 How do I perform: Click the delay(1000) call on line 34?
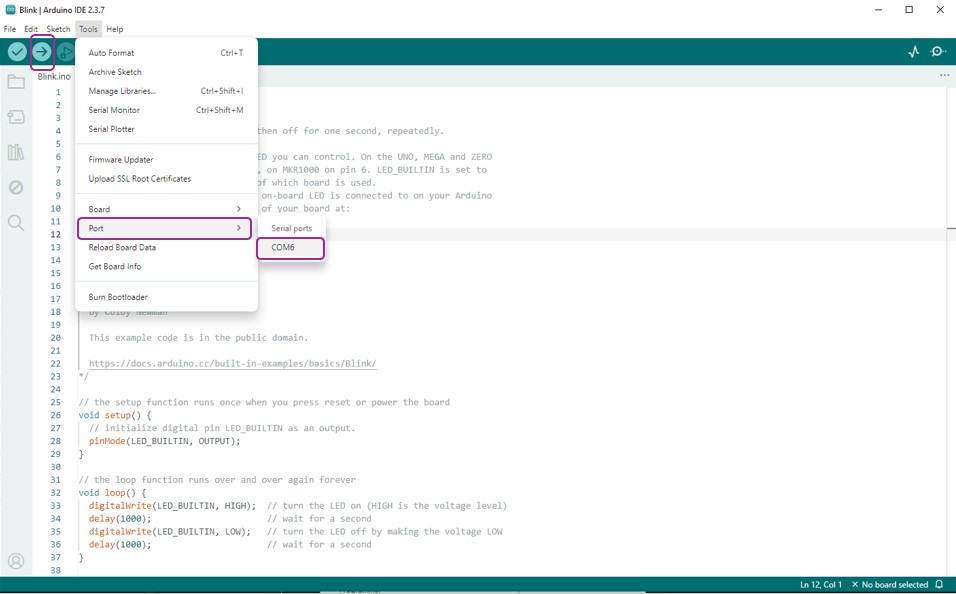tap(120, 519)
